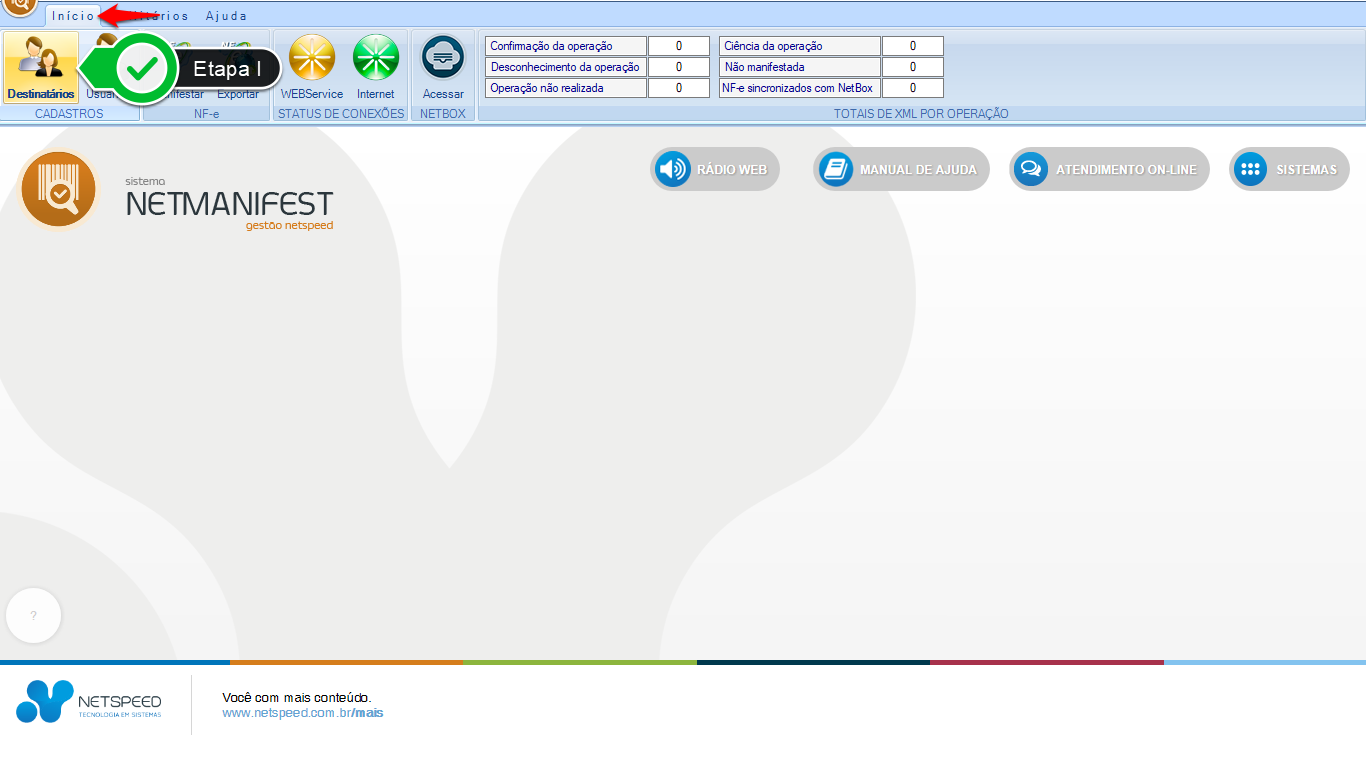Image resolution: width=1368 pixels, height=768 pixels.
Task: Select 'NF-e sincronizados com NetBox' label
Action: point(800,88)
